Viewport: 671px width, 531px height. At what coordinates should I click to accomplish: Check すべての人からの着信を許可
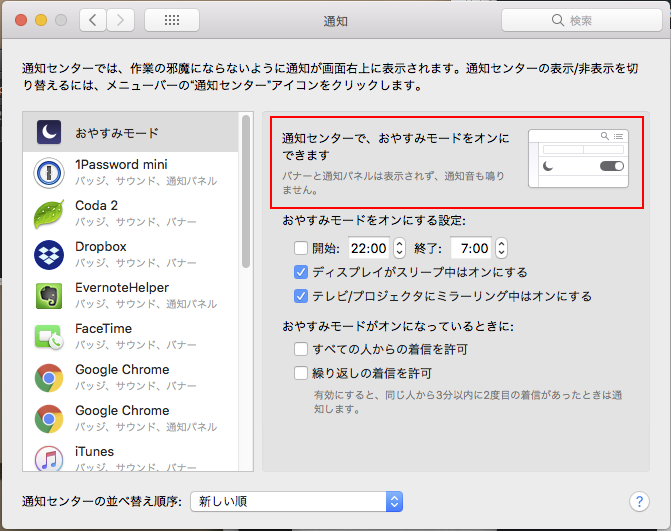pos(301,349)
